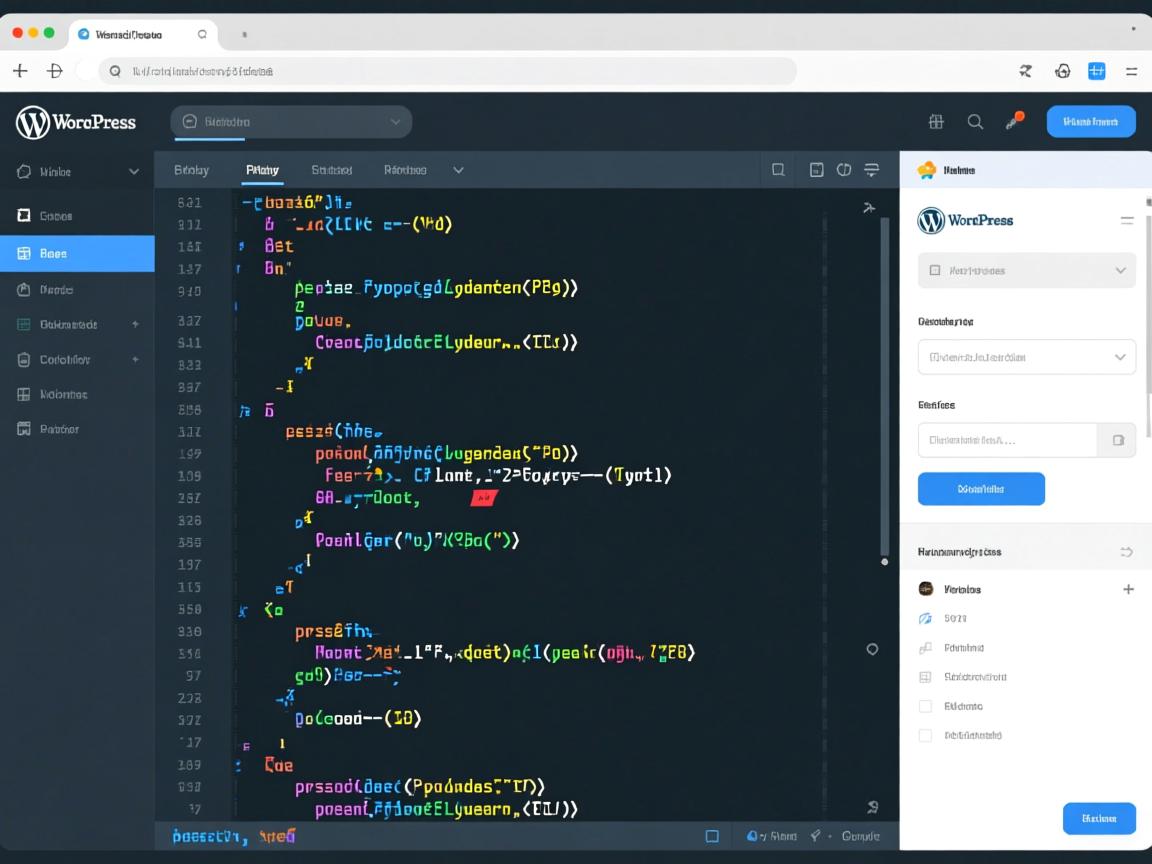
Task: Click the blue button in the top-right header
Action: coord(1091,121)
